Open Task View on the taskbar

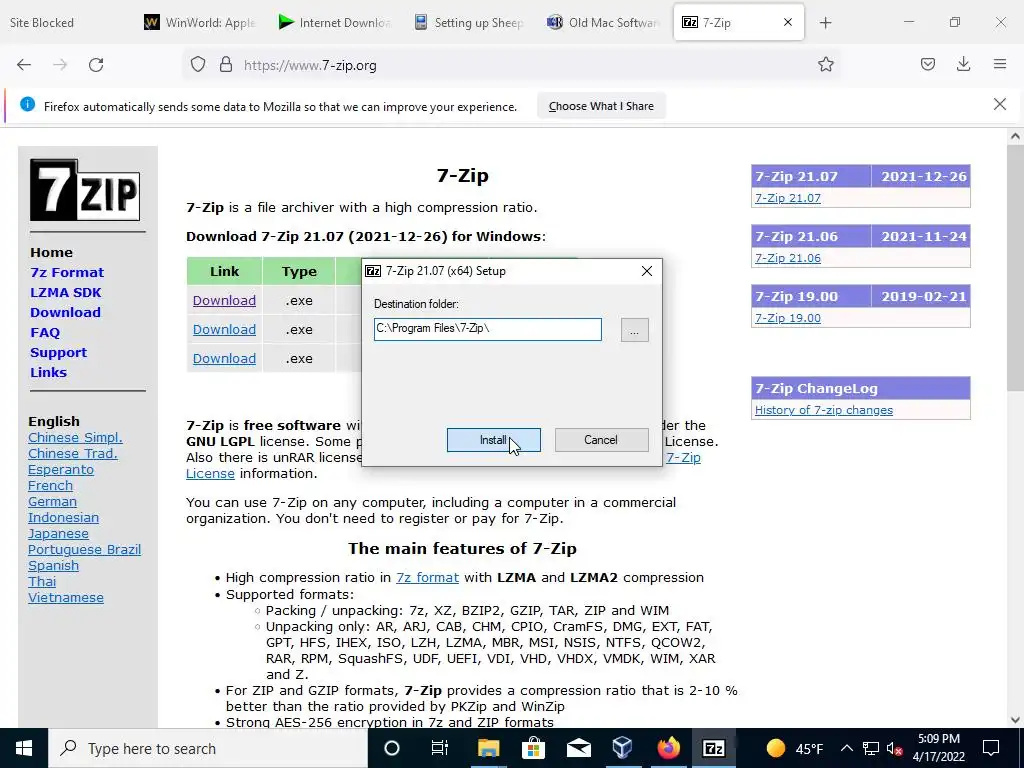(440, 748)
